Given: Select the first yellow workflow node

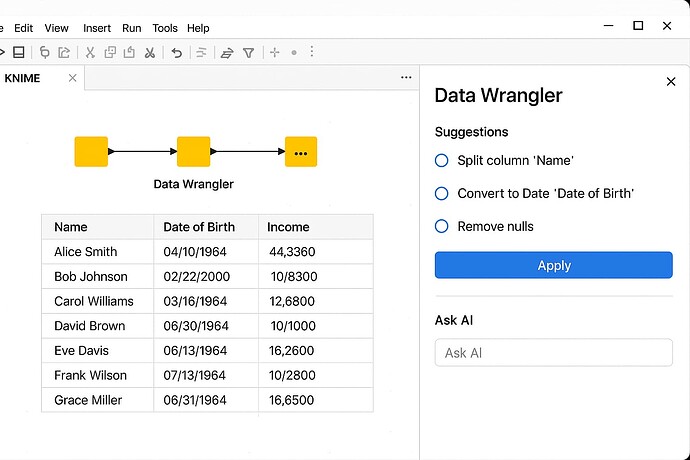Looking at the screenshot, I should pyautogui.click(x=91, y=151).
